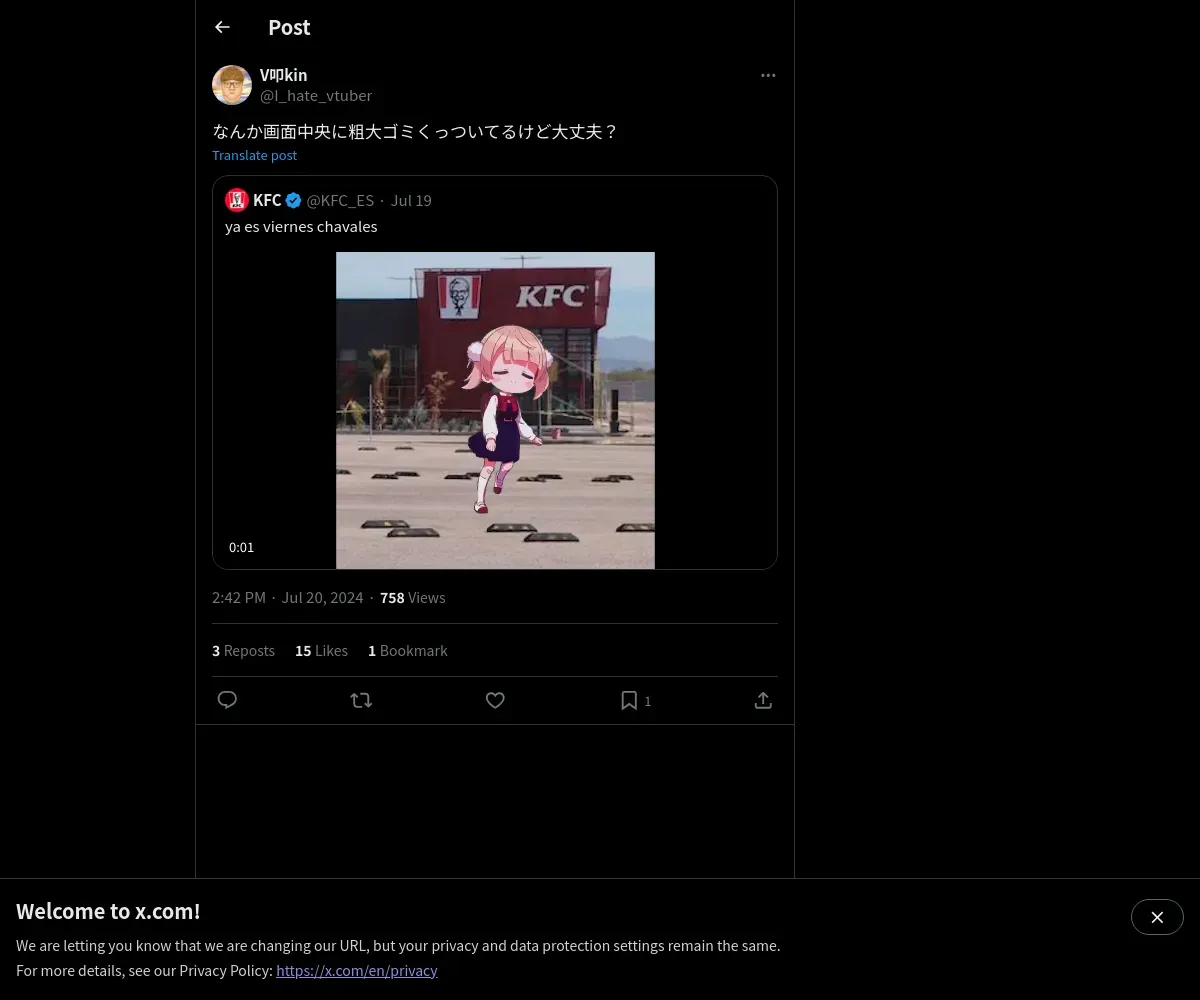This screenshot has width=1200, height=1000.
Task: Click KFC's blue verified badge
Action: [293, 200]
